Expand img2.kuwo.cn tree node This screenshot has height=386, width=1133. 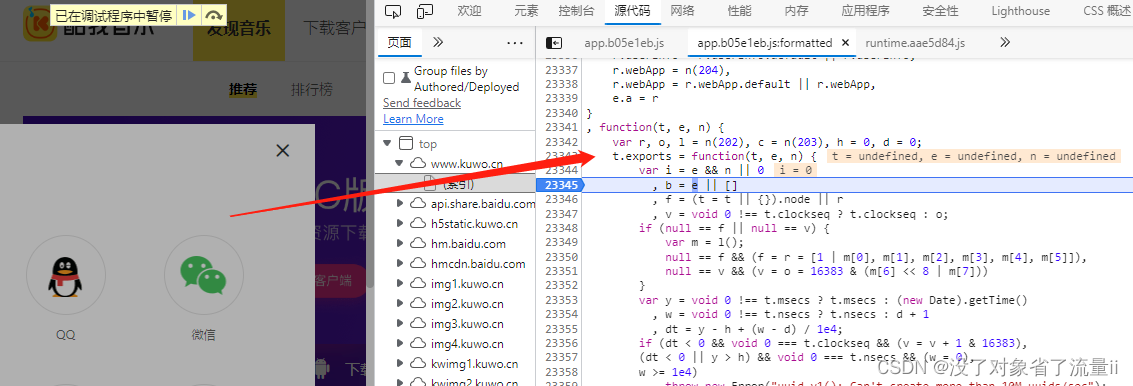click(400, 304)
